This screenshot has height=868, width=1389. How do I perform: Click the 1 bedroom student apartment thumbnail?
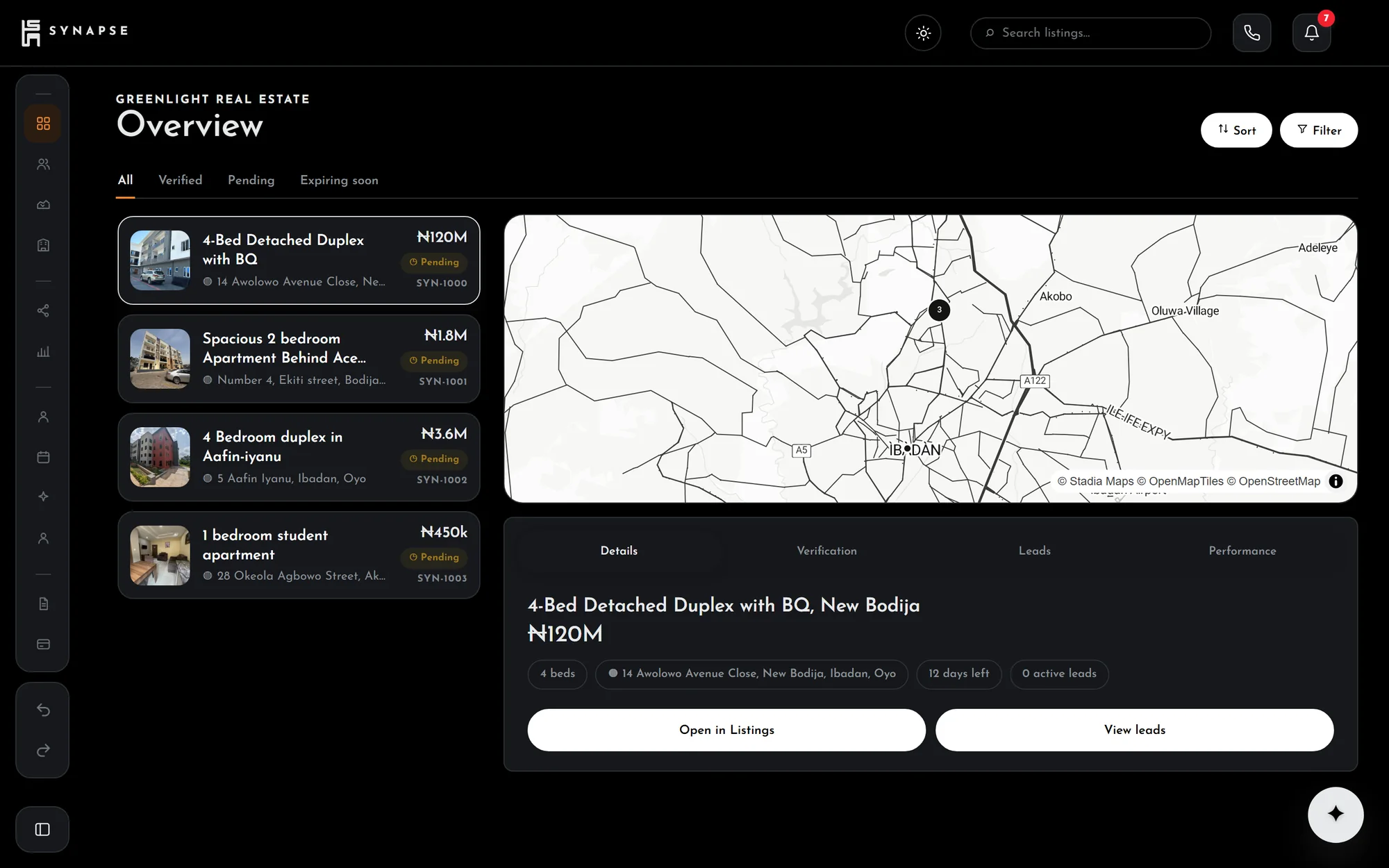(x=160, y=556)
